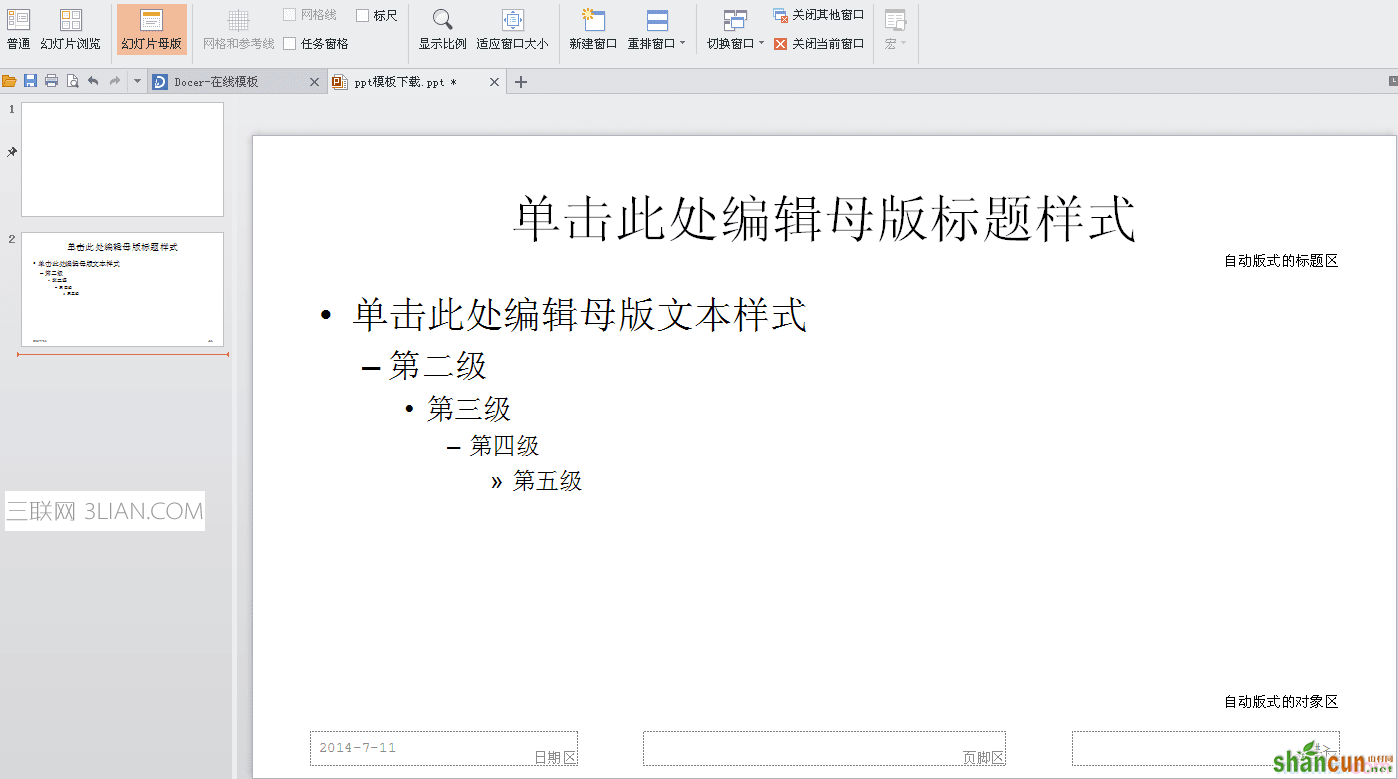Open Grid and Guides (网格和参考线)
The width and height of the screenshot is (1398, 779).
pyautogui.click(x=238, y=29)
